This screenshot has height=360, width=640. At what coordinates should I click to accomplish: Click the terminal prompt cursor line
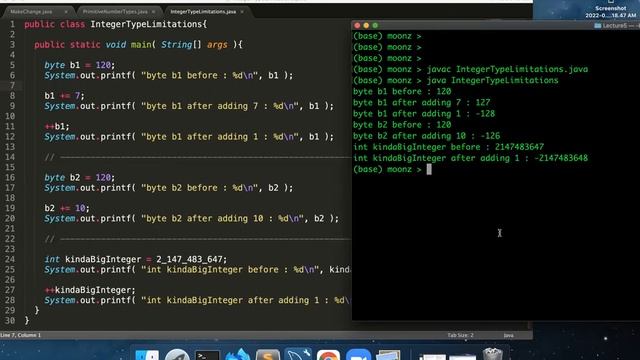[392, 169]
